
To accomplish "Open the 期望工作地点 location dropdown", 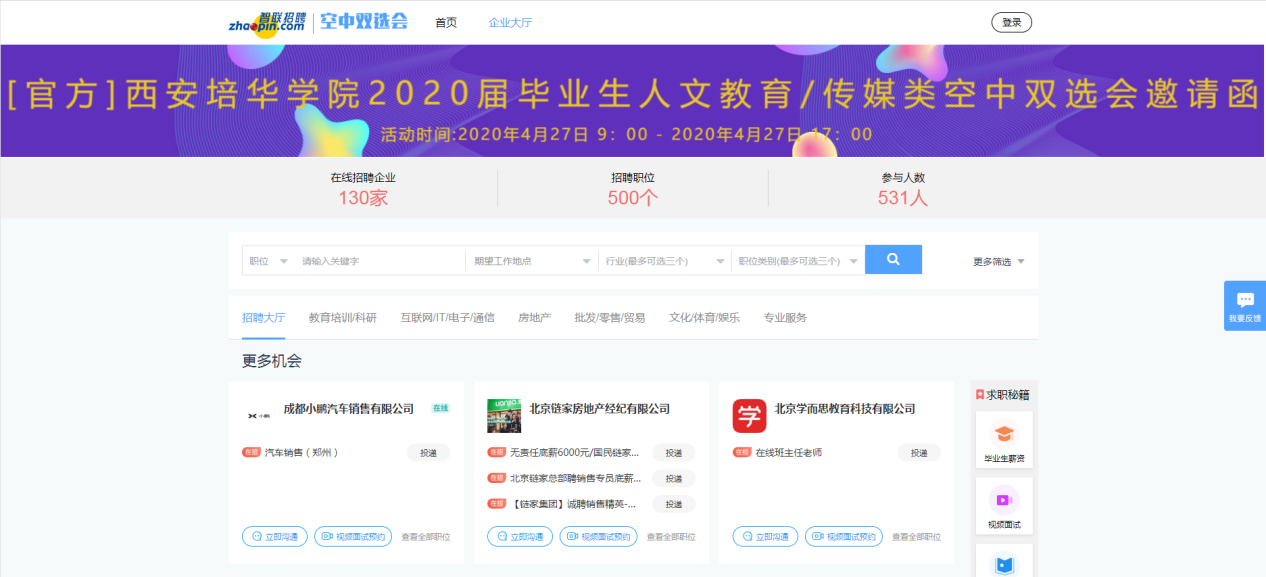I will (x=532, y=261).
